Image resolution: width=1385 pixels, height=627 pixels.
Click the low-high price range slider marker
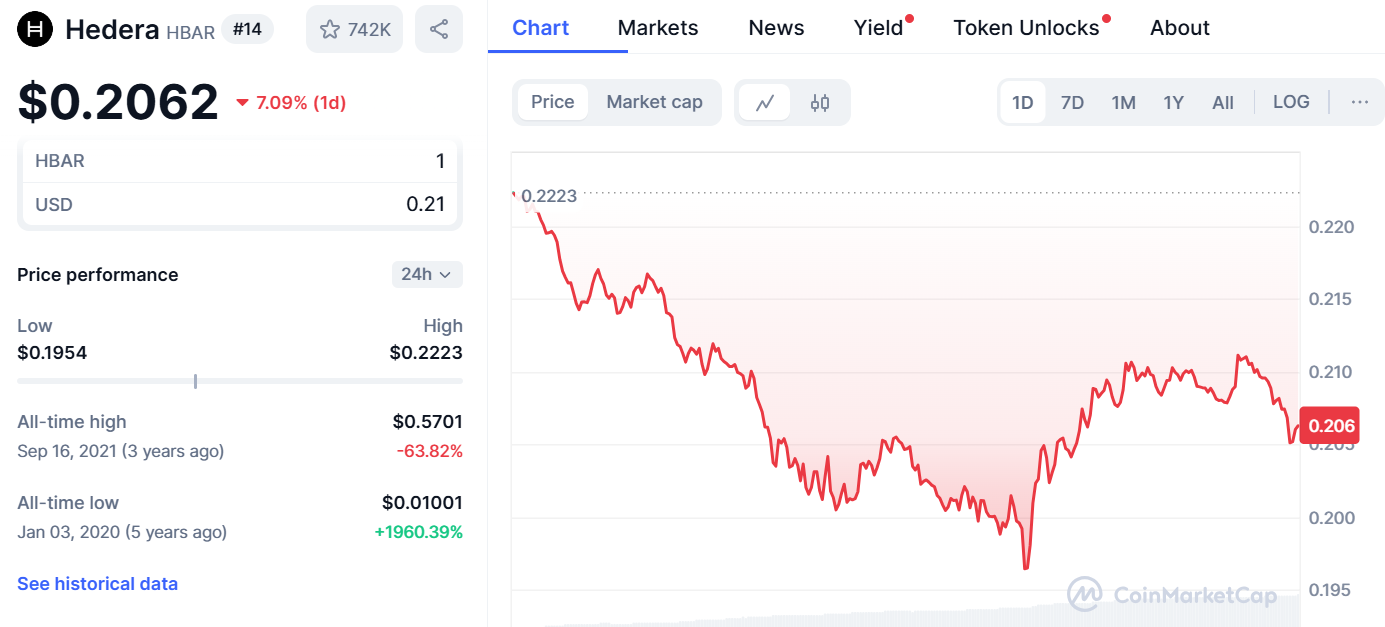[195, 381]
